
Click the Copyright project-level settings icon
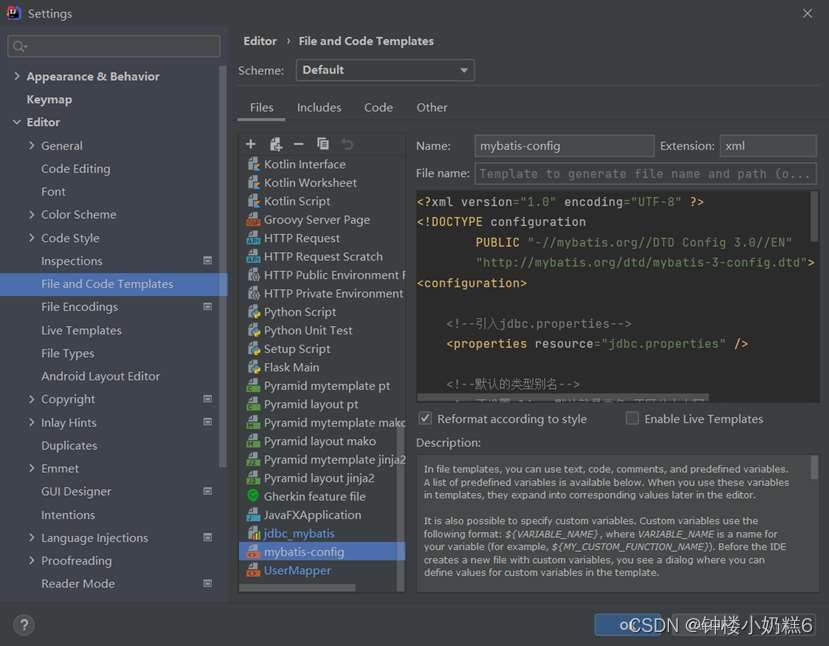tap(208, 399)
